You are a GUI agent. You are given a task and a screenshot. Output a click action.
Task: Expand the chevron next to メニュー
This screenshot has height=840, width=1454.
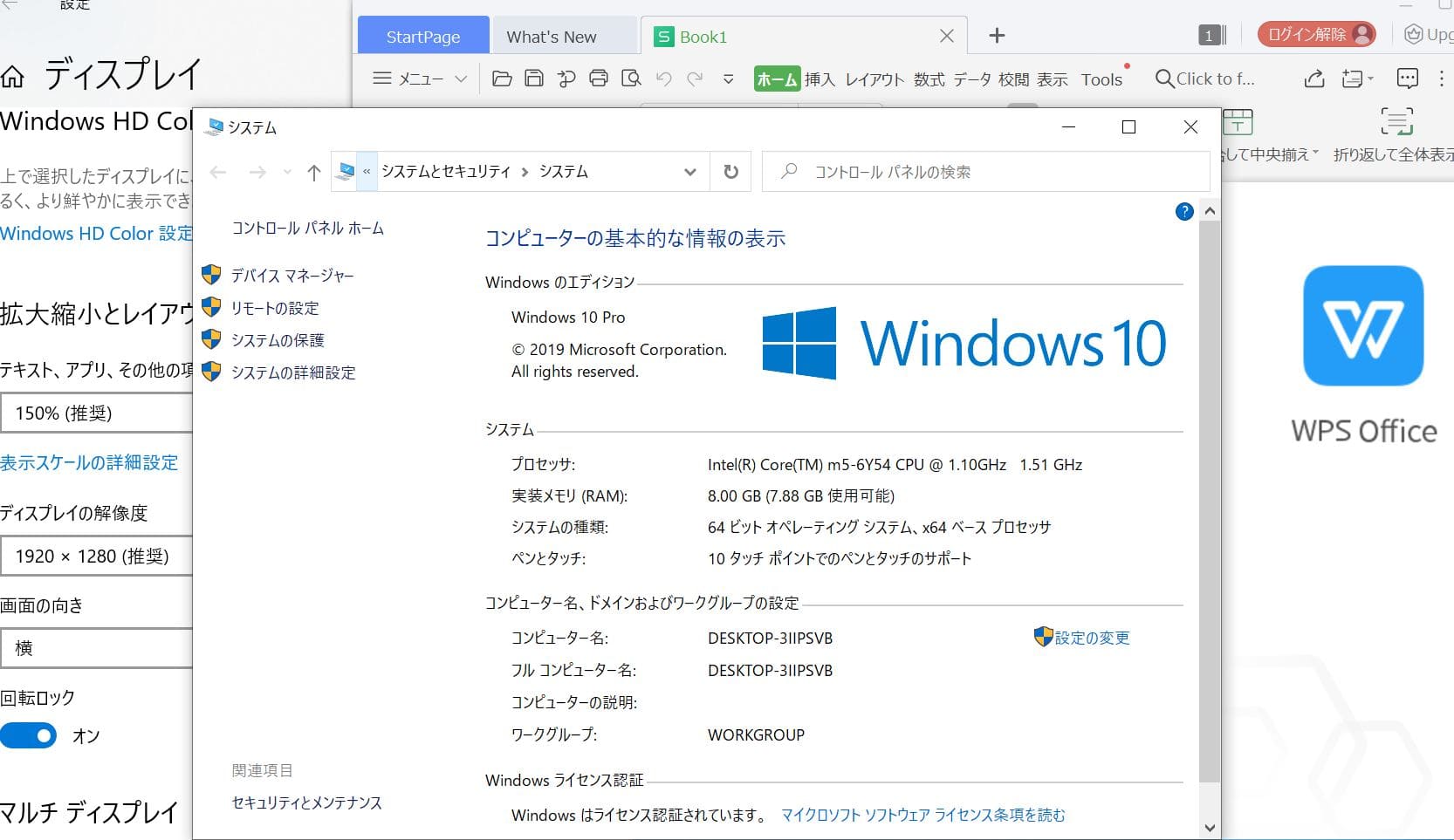click(x=461, y=79)
